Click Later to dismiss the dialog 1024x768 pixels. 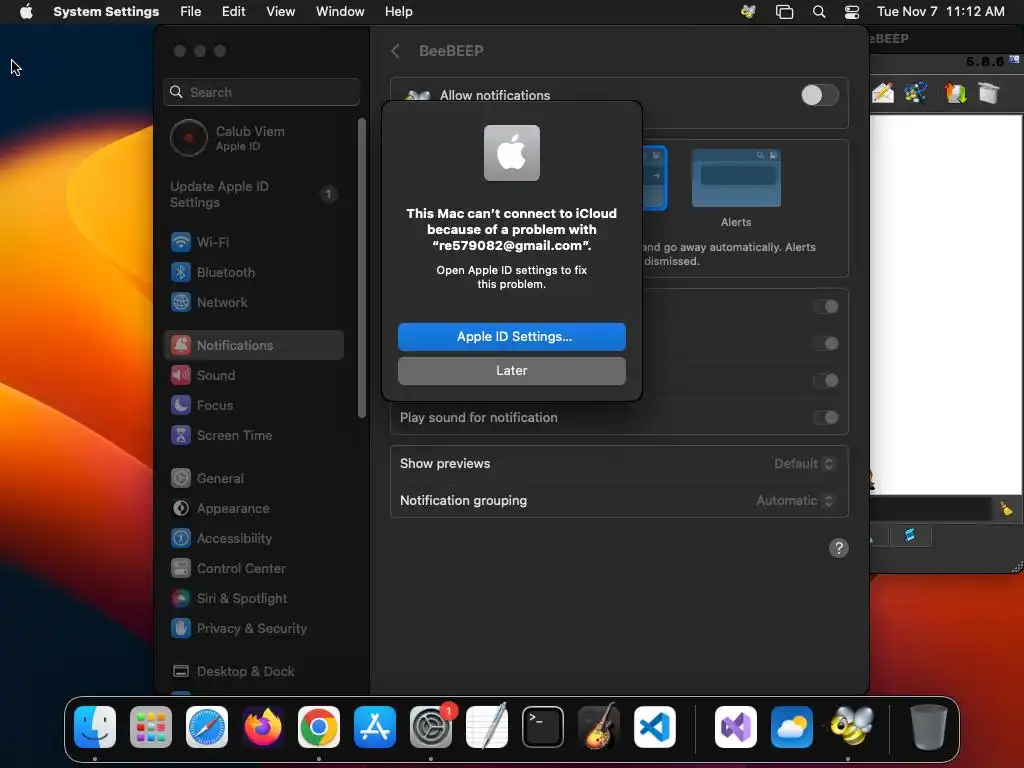tap(511, 371)
